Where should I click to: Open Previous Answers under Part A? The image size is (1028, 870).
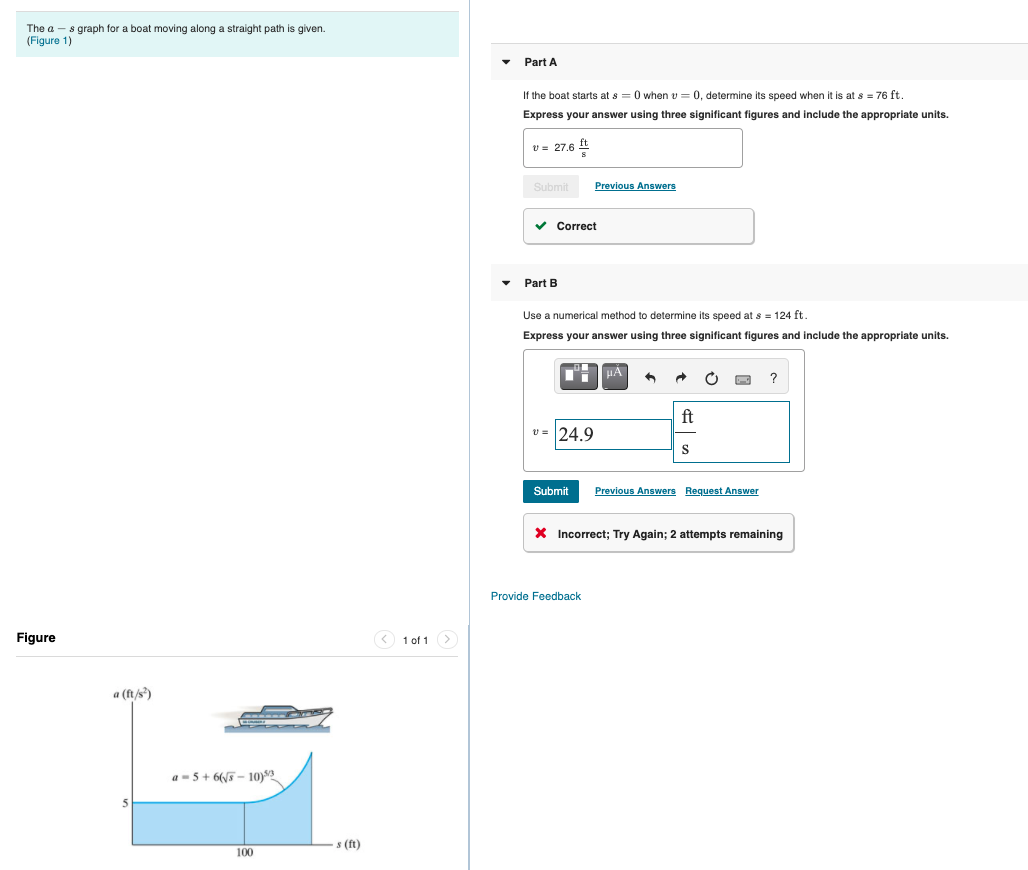click(634, 186)
